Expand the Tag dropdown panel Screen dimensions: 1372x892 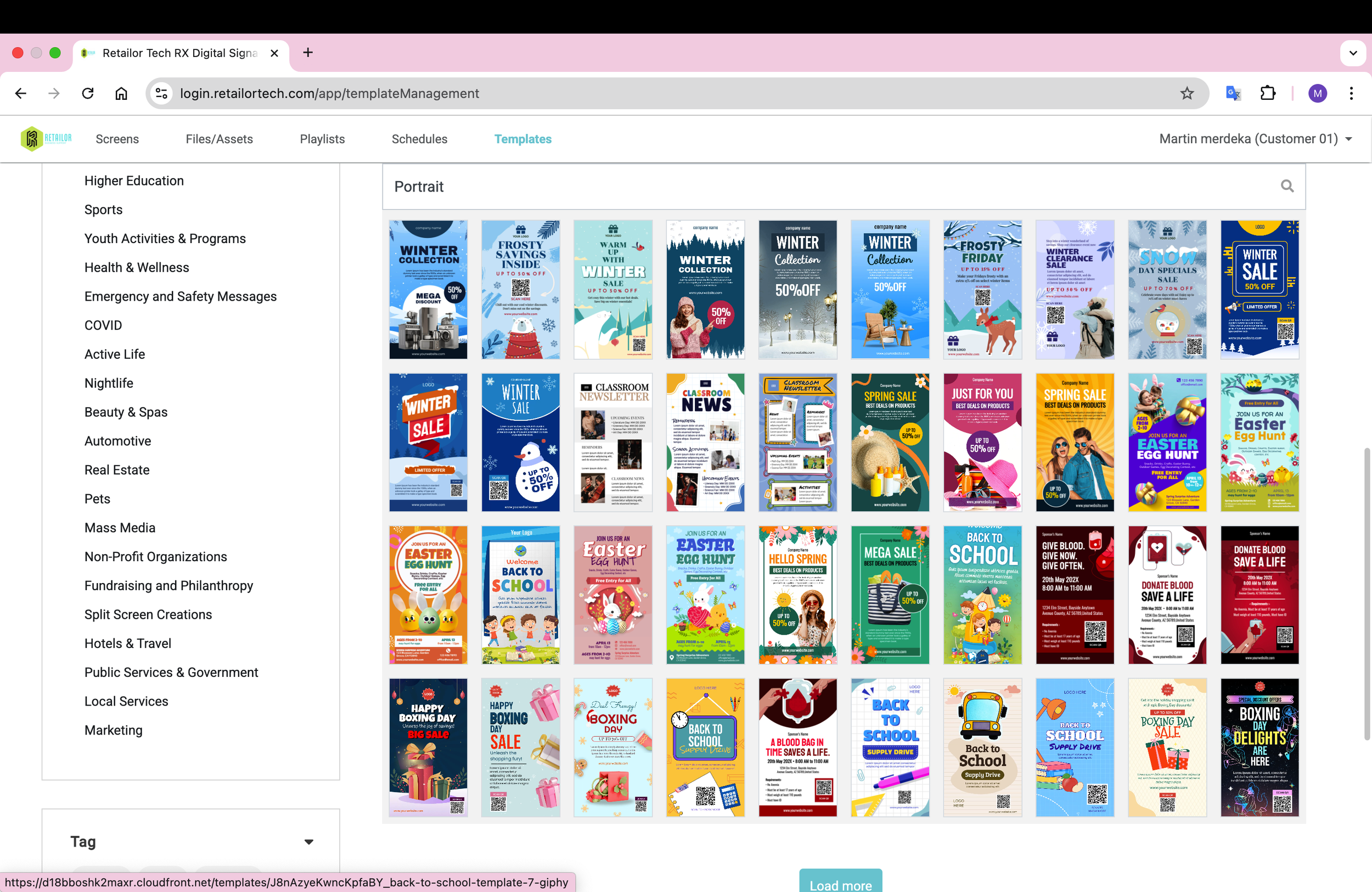pyautogui.click(x=308, y=842)
